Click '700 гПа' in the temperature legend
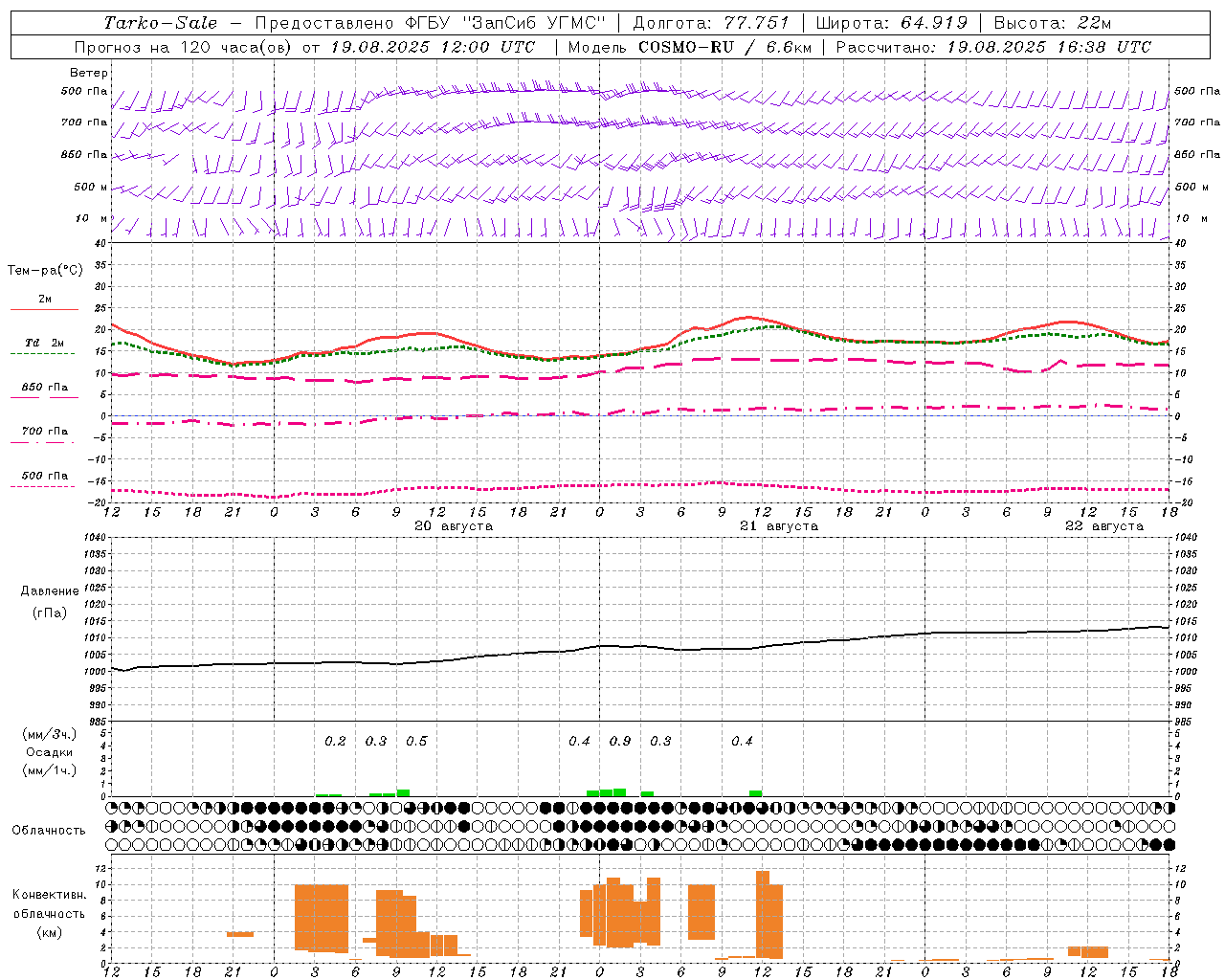Image resolution: width=1225 pixels, height=980 pixels. [x=45, y=432]
